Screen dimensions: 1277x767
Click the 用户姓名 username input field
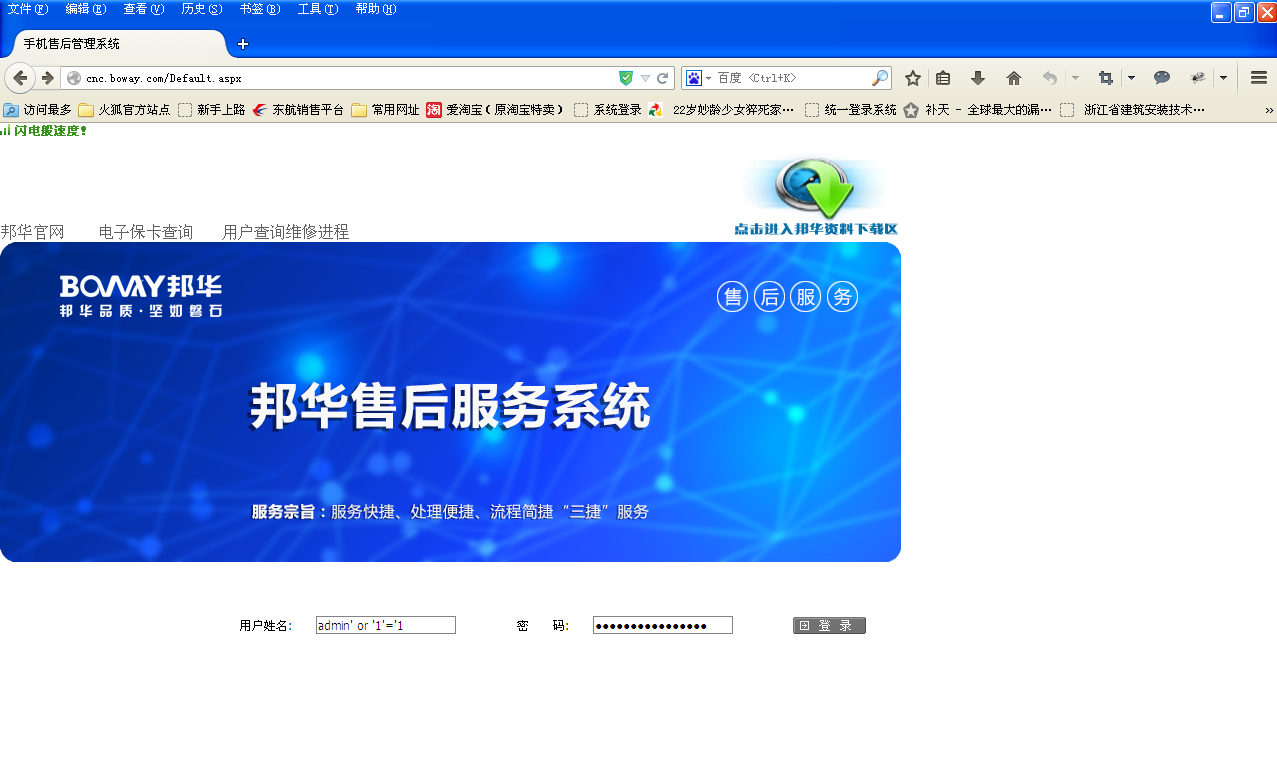point(386,625)
